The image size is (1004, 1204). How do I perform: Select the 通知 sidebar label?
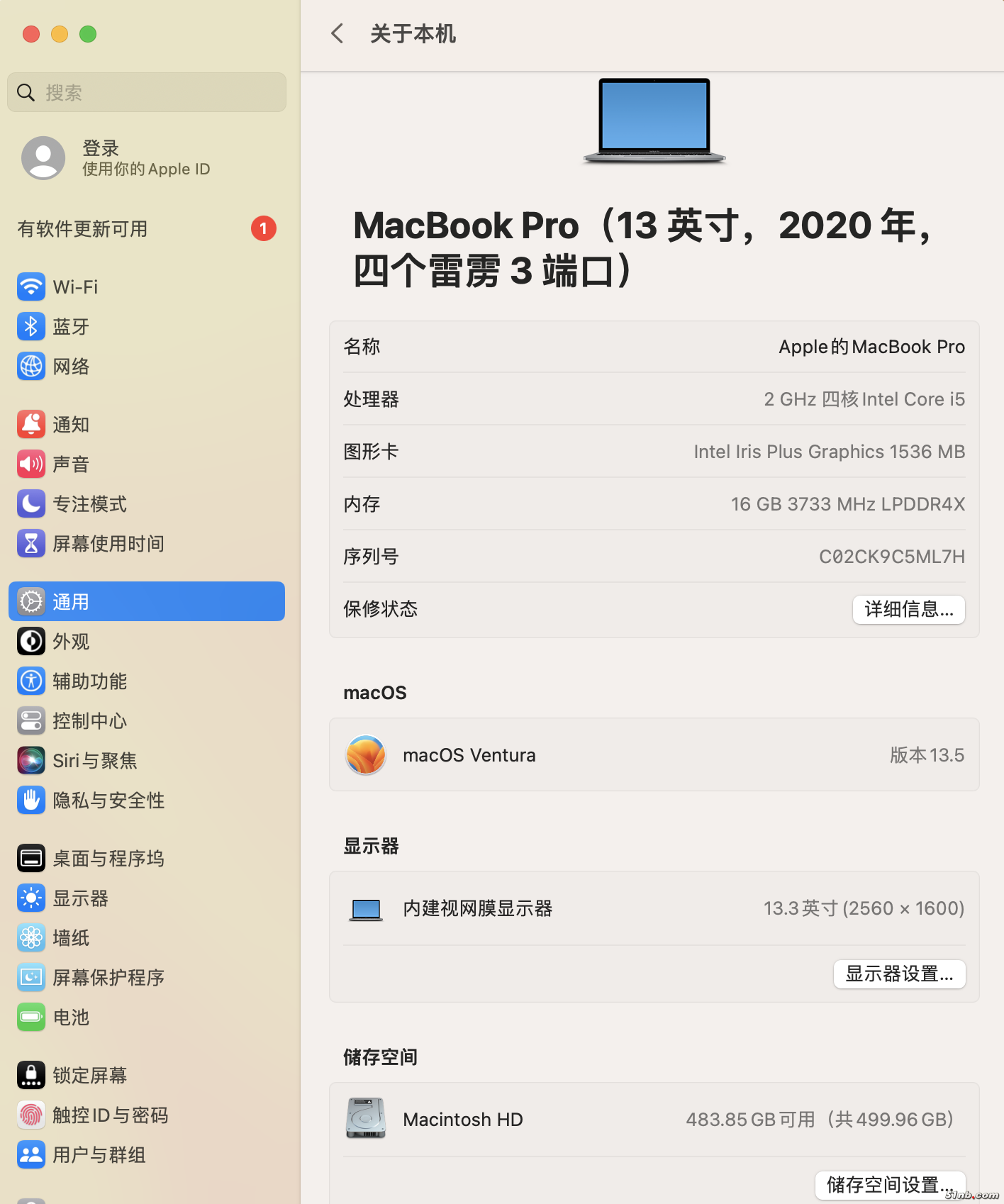[x=71, y=424]
